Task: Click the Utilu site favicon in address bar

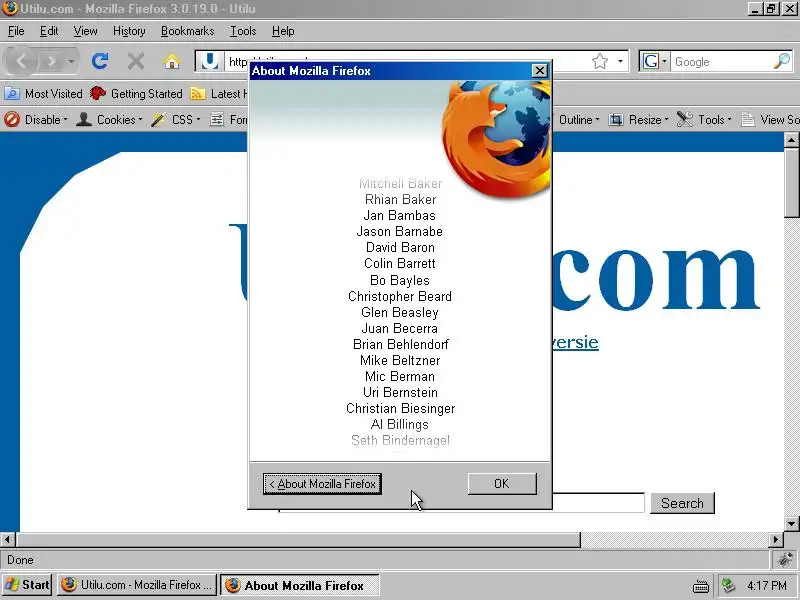Action: point(209,61)
